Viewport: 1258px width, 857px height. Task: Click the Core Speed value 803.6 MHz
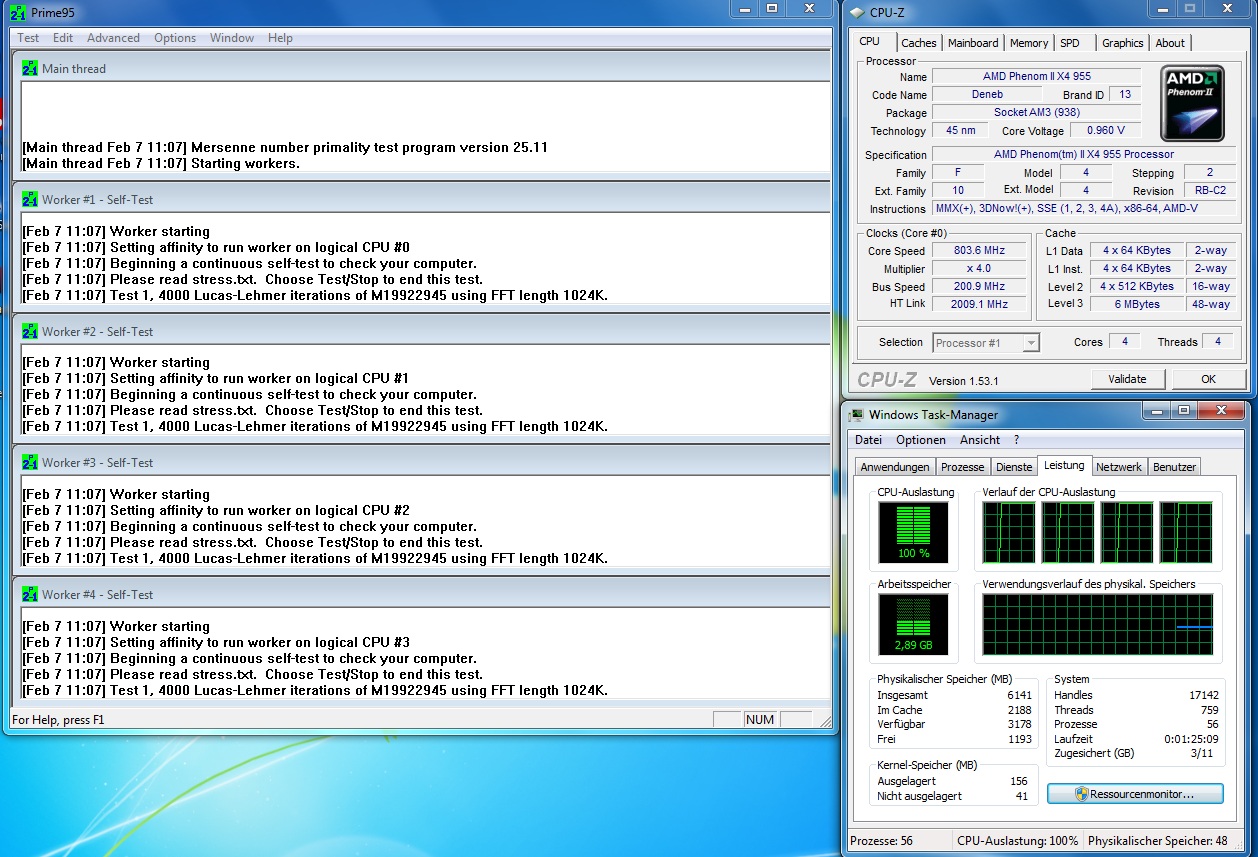coord(979,251)
